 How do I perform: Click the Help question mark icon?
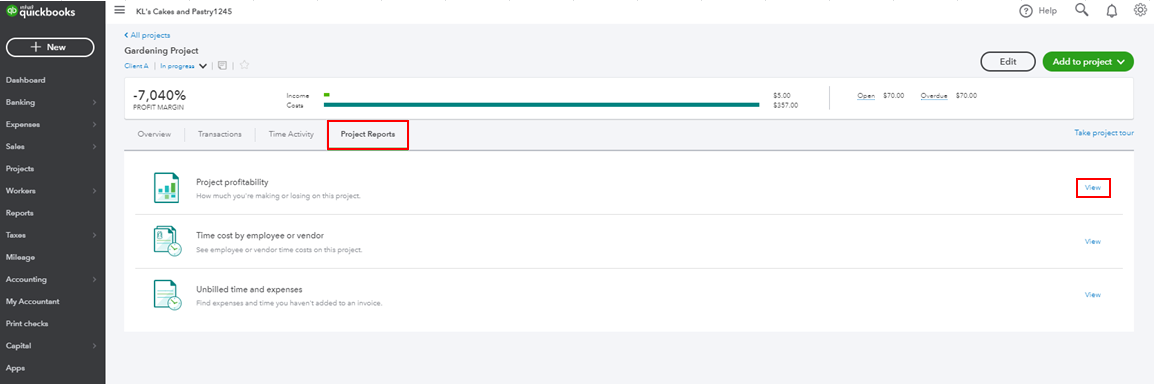pyautogui.click(x=1026, y=11)
